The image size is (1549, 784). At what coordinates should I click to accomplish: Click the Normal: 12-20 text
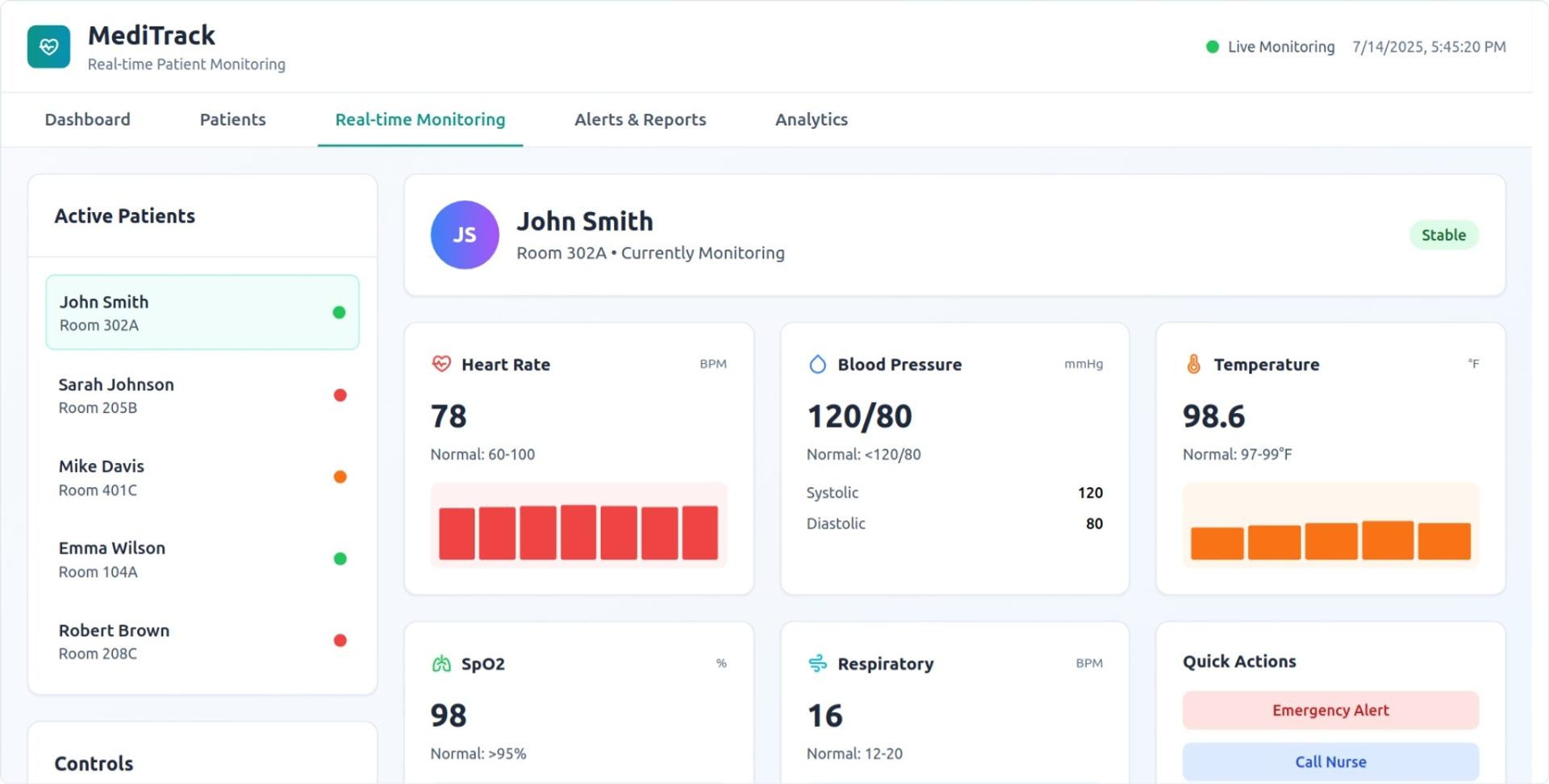coord(854,753)
